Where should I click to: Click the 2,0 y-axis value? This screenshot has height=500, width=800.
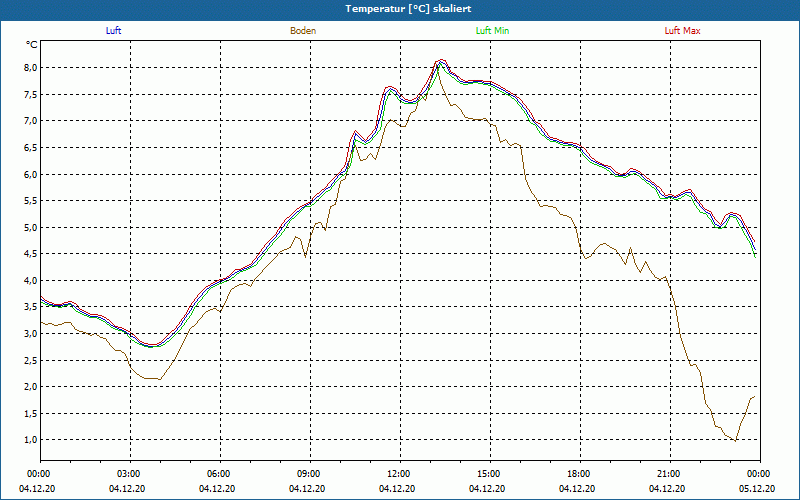31,387
